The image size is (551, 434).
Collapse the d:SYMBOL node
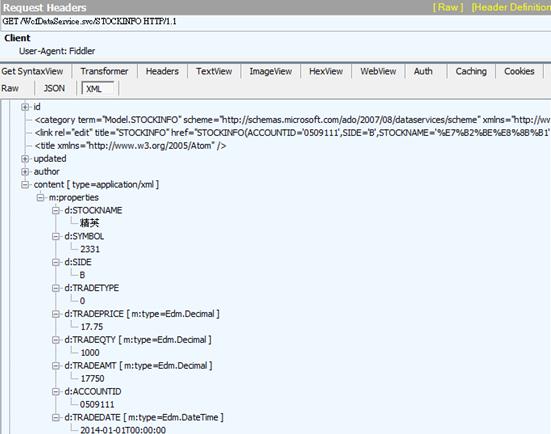[x=56, y=237]
